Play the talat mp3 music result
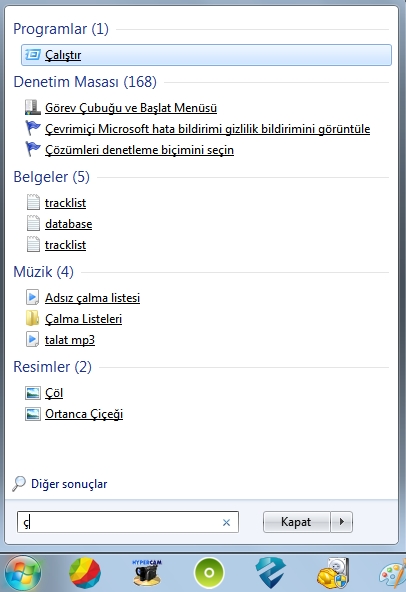406x592 pixels. pyautogui.click(x=69, y=340)
